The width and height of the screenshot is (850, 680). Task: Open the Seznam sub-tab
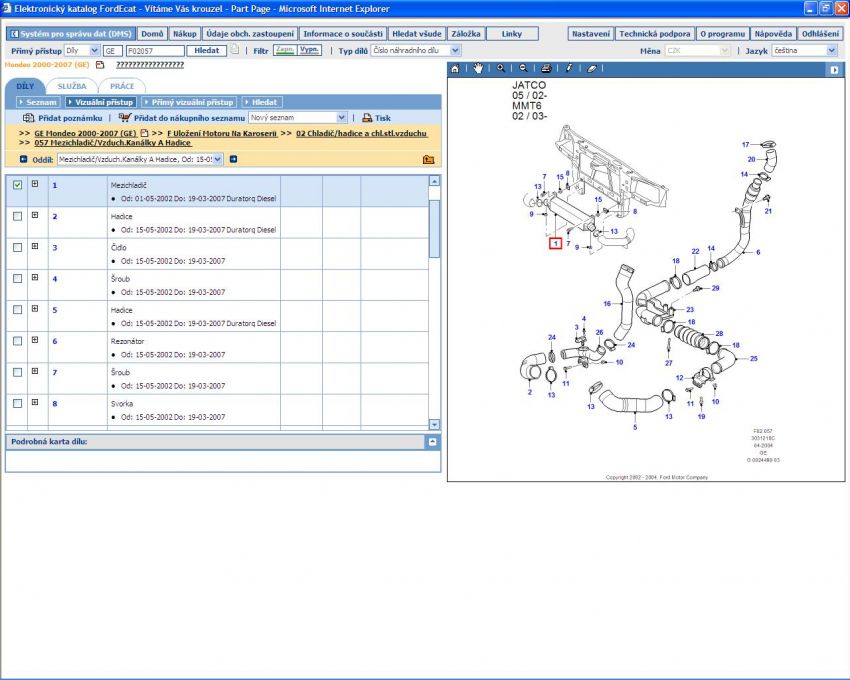tap(37, 102)
